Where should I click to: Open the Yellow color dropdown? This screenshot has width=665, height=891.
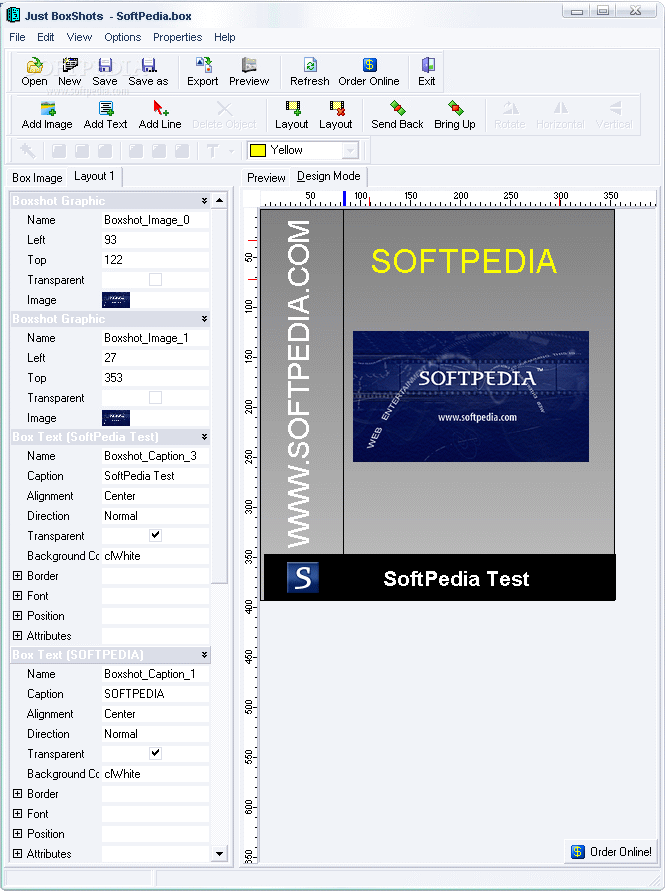tap(350, 151)
